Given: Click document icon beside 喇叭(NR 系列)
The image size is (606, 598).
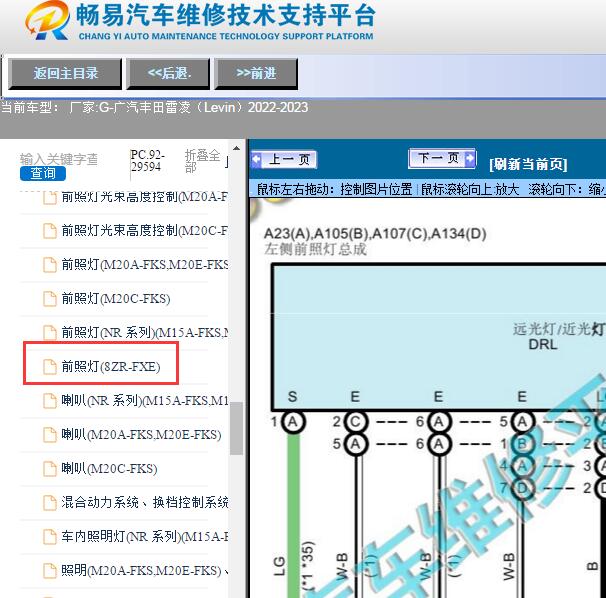Looking at the screenshot, I should click(x=49, y=400).
